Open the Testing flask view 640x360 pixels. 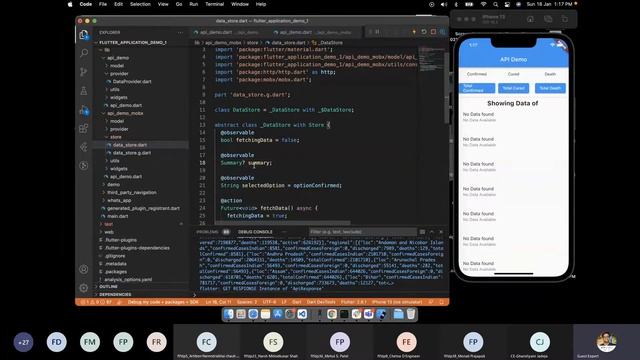84,91
